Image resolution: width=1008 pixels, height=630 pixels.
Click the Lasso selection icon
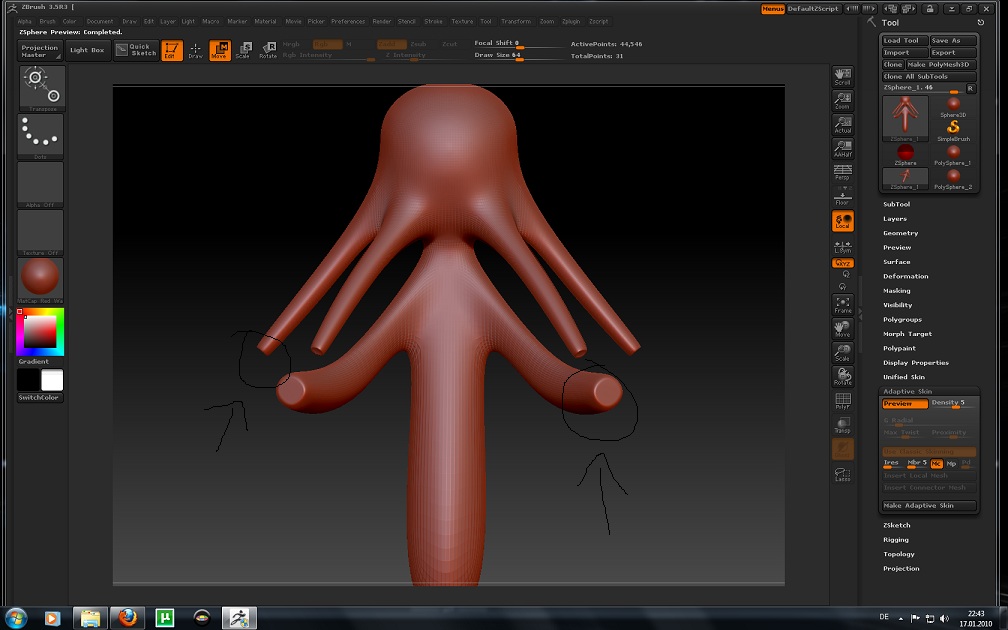[x=843, y=474]
